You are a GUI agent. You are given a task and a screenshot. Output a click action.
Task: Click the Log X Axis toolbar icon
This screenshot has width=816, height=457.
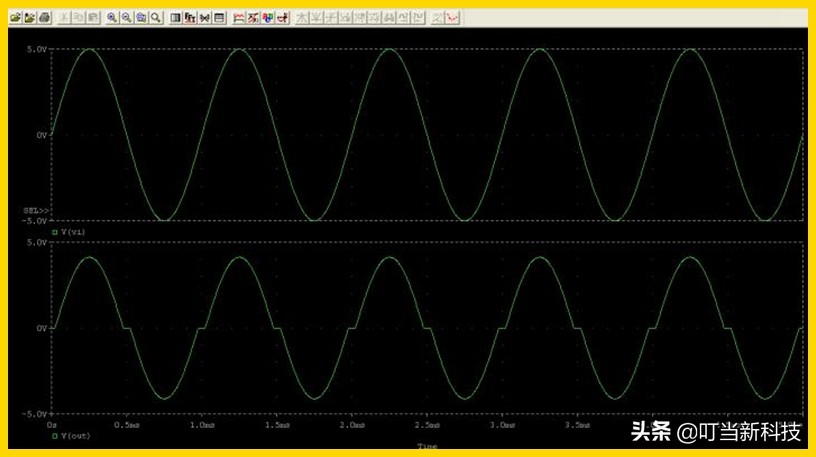(x=176, y=18)
